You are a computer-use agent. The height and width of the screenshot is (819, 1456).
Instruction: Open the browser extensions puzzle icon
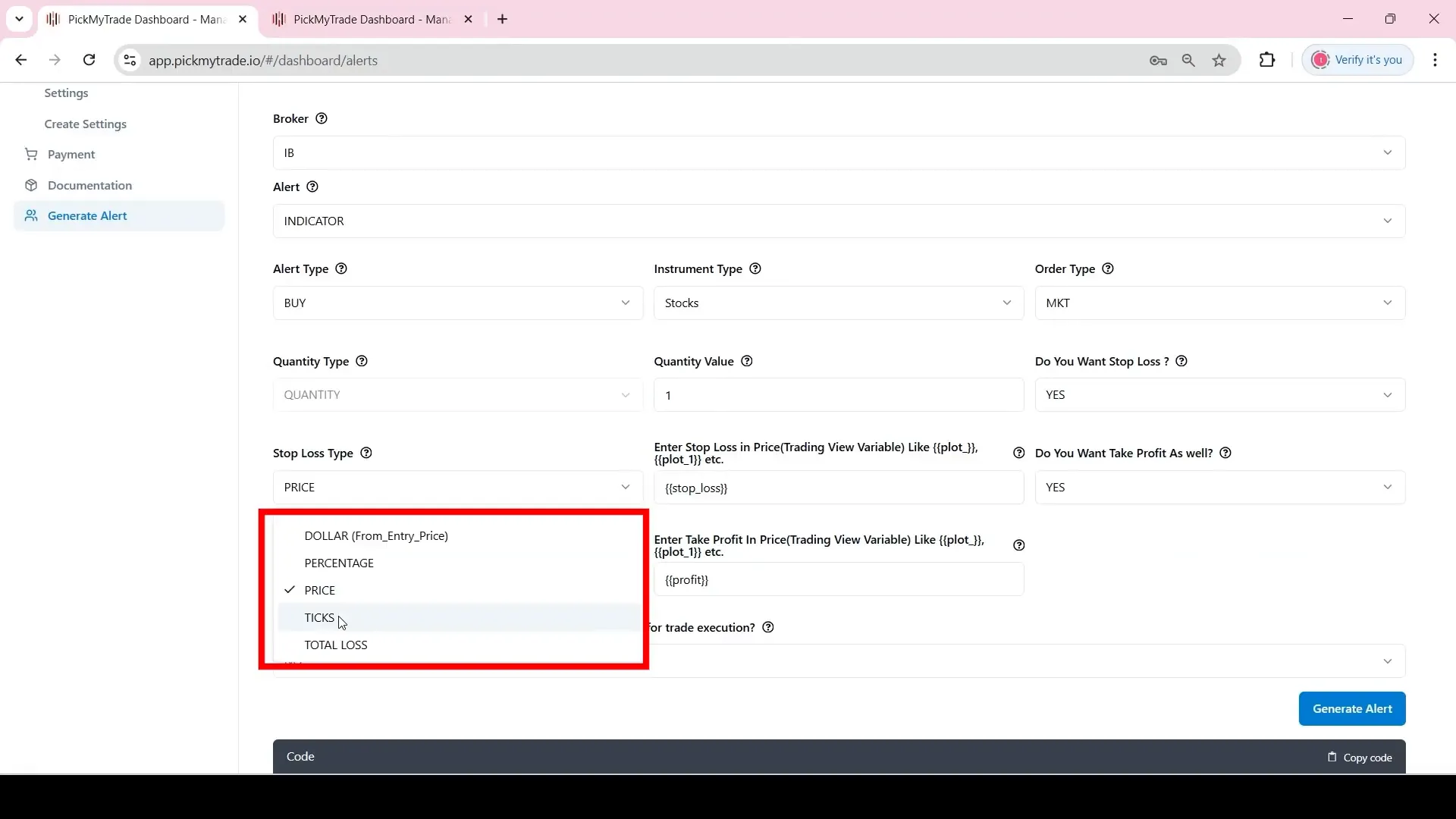tap(1267, 60)
